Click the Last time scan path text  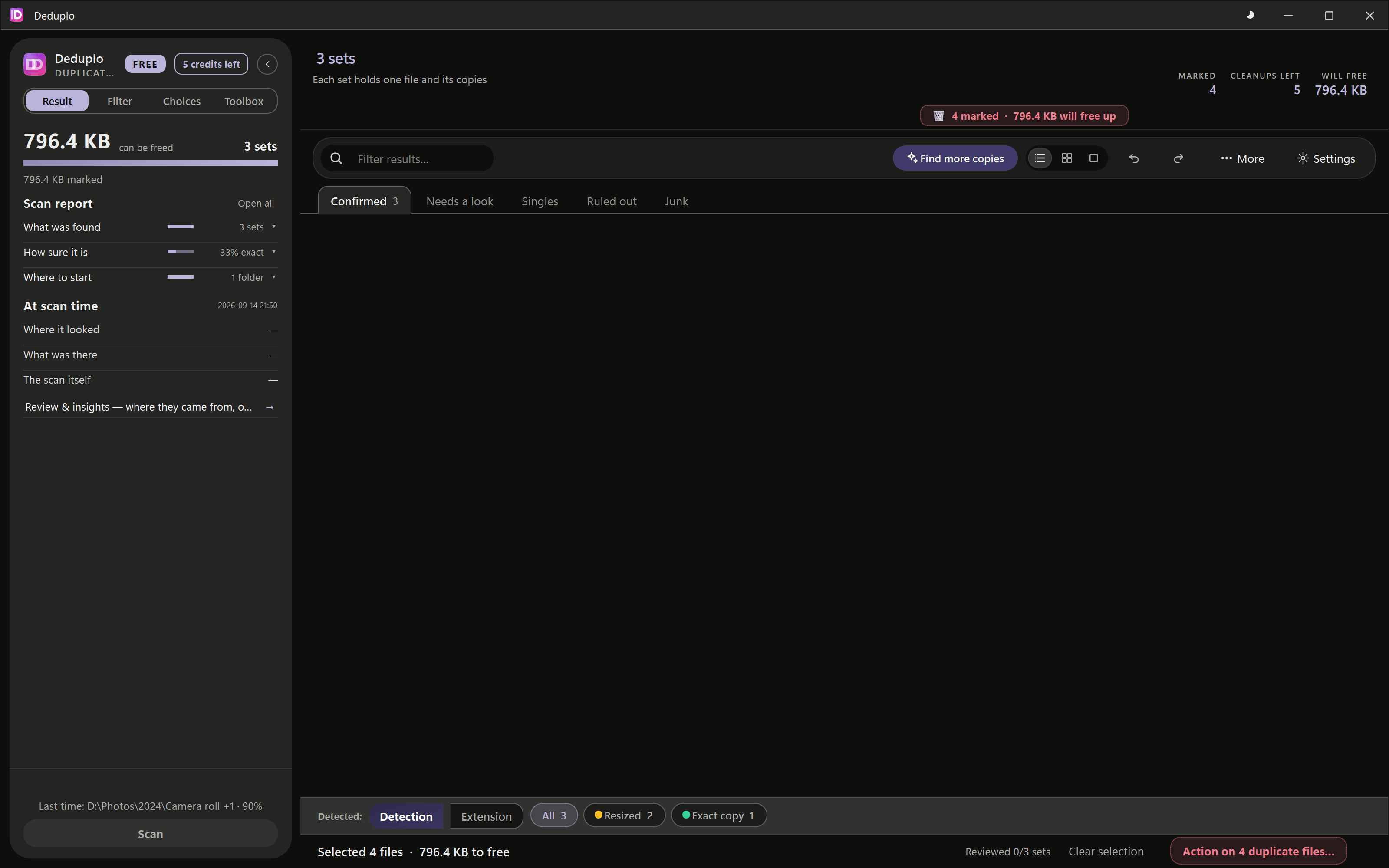[150, 806]
